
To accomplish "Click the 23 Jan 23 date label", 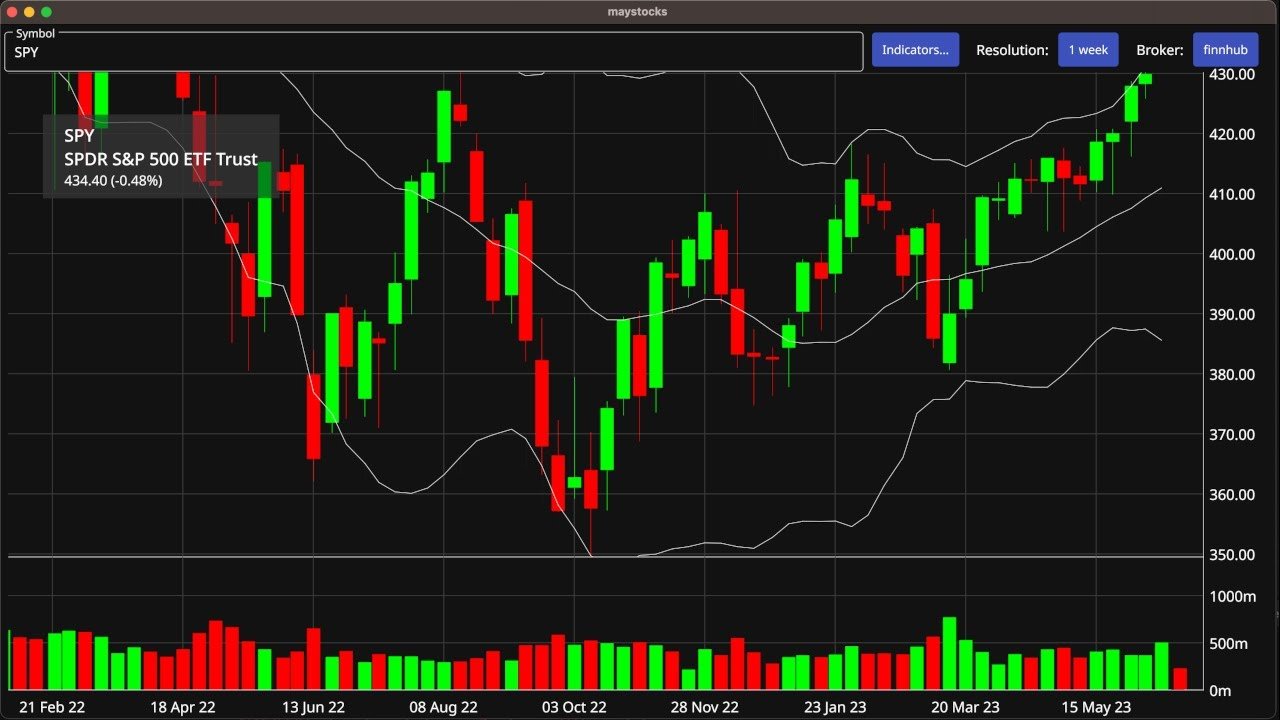I will coord(836,707).
